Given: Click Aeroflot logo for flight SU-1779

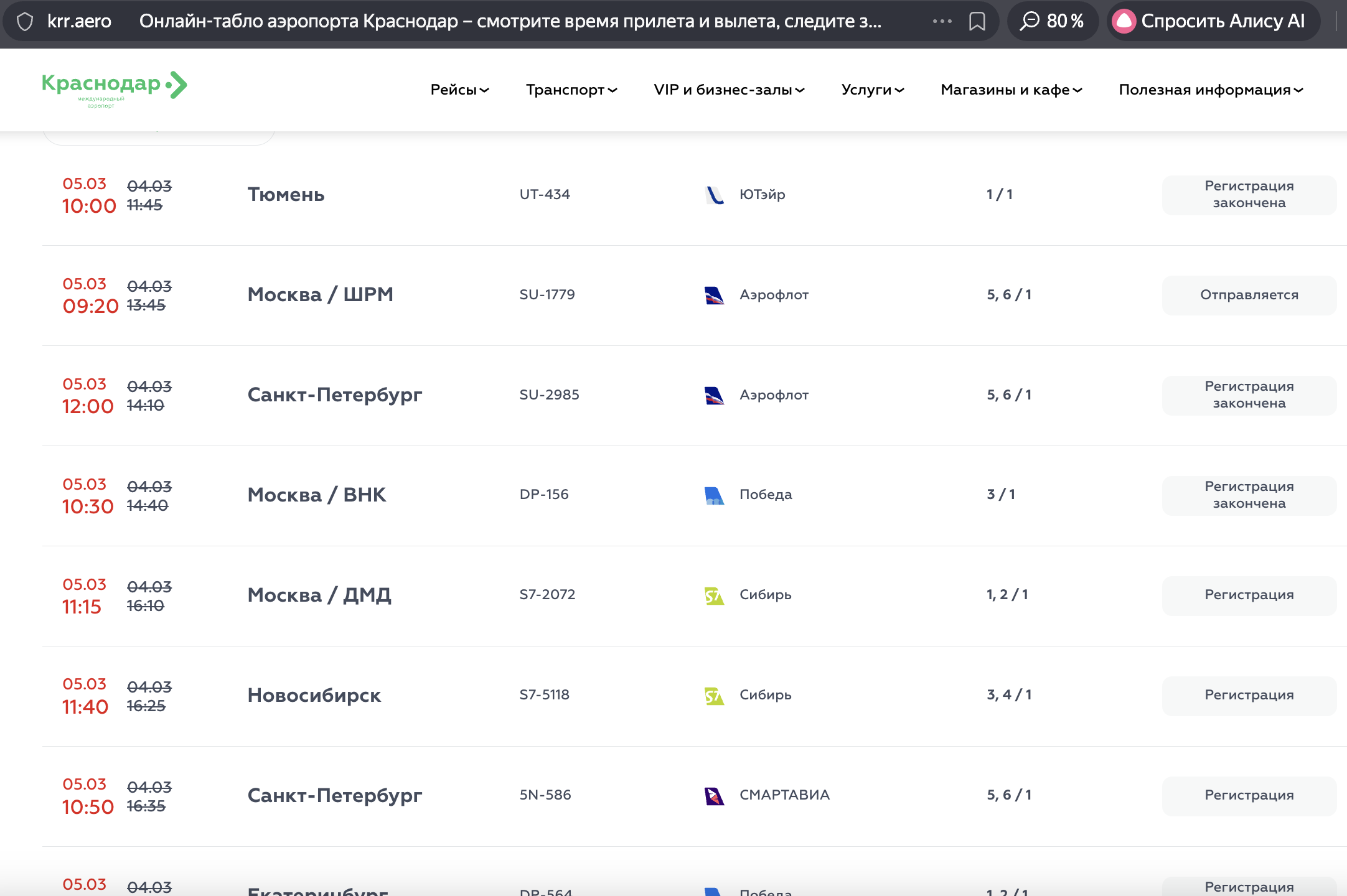Looking at the screenshot, I should pos(714,295).
